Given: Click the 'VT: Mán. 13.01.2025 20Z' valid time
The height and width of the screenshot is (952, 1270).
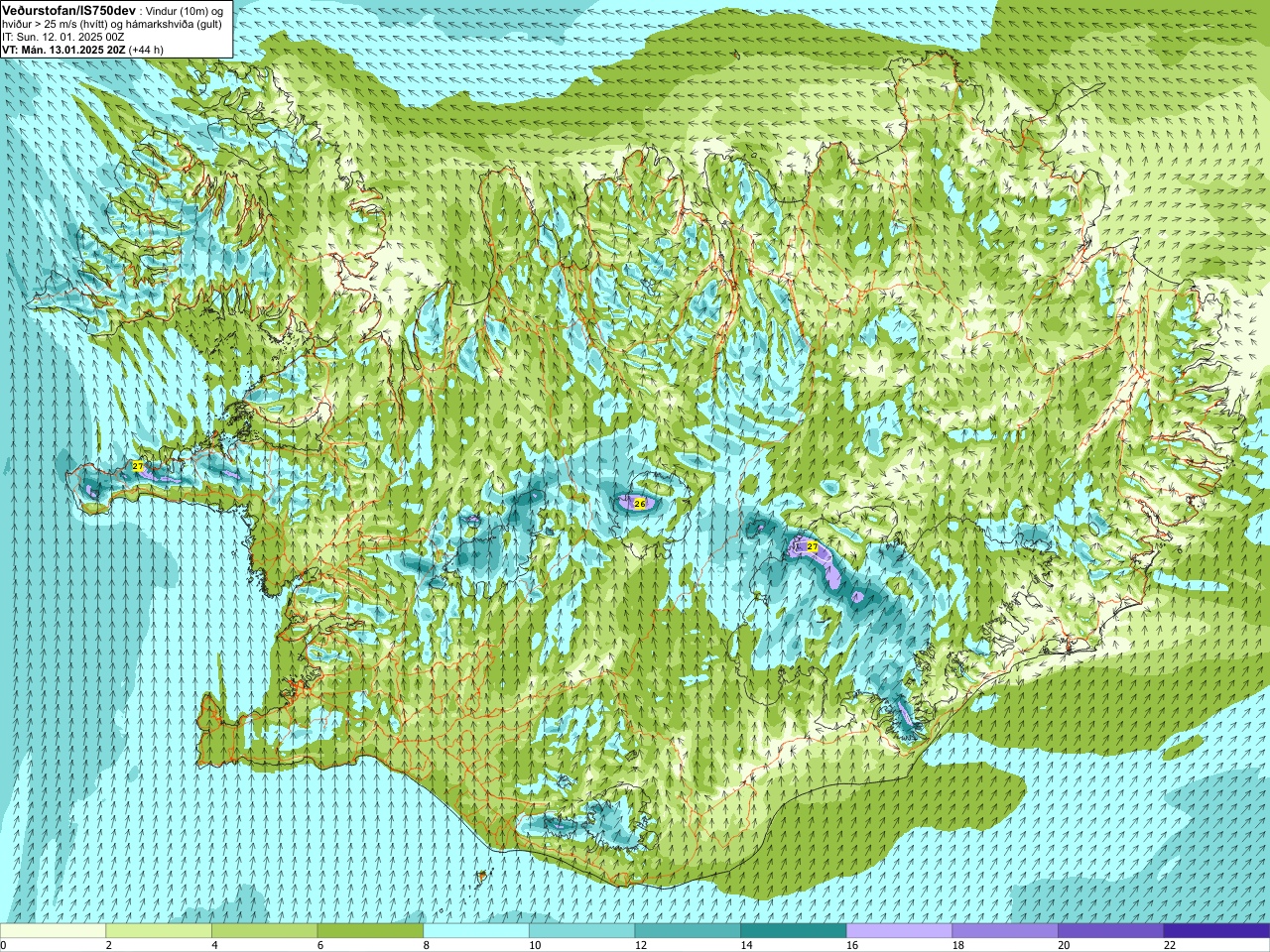Looking at the screenshot, I should coord(63,49).
